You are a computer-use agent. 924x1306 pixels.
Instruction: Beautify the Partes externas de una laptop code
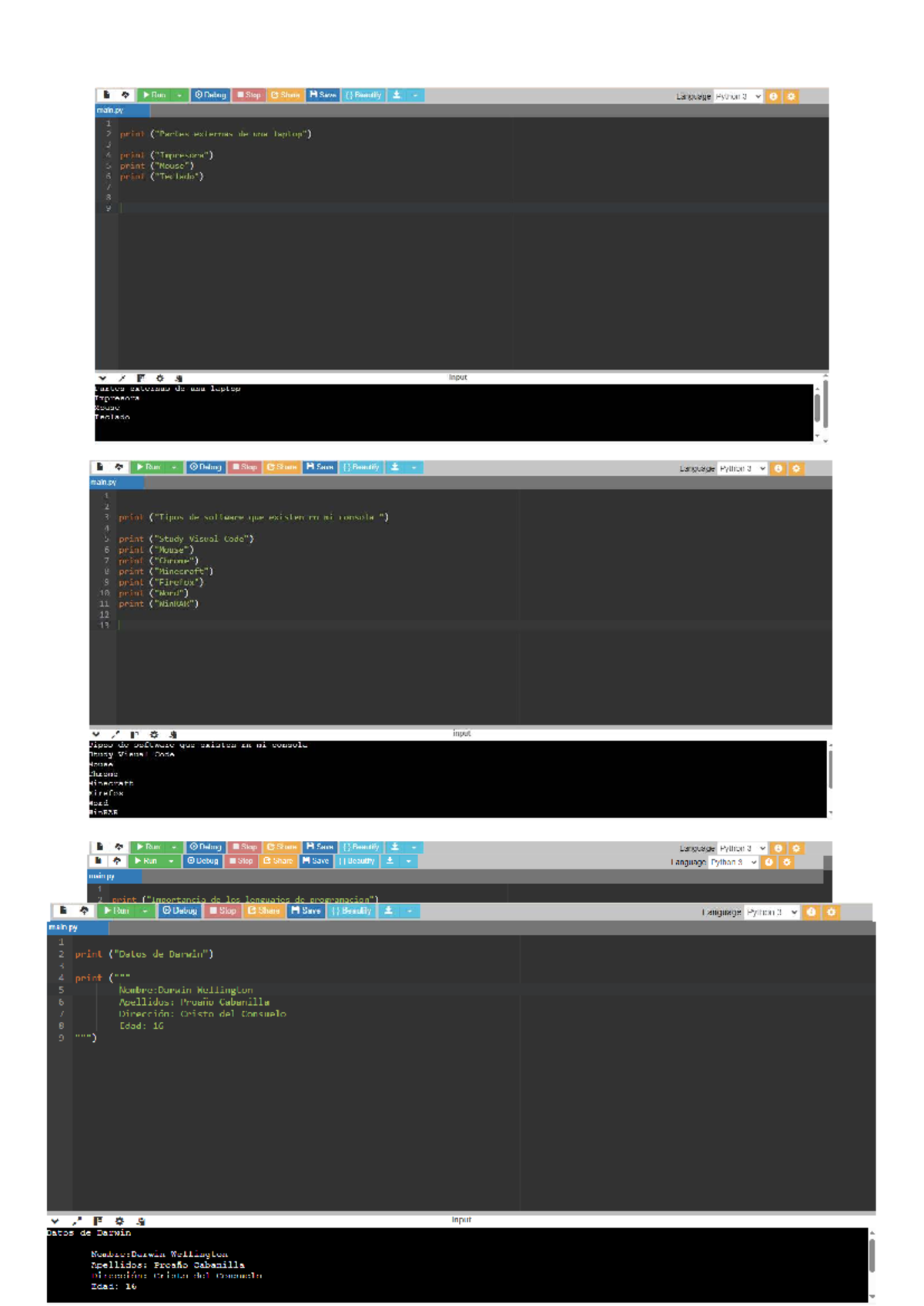(363, 95)
